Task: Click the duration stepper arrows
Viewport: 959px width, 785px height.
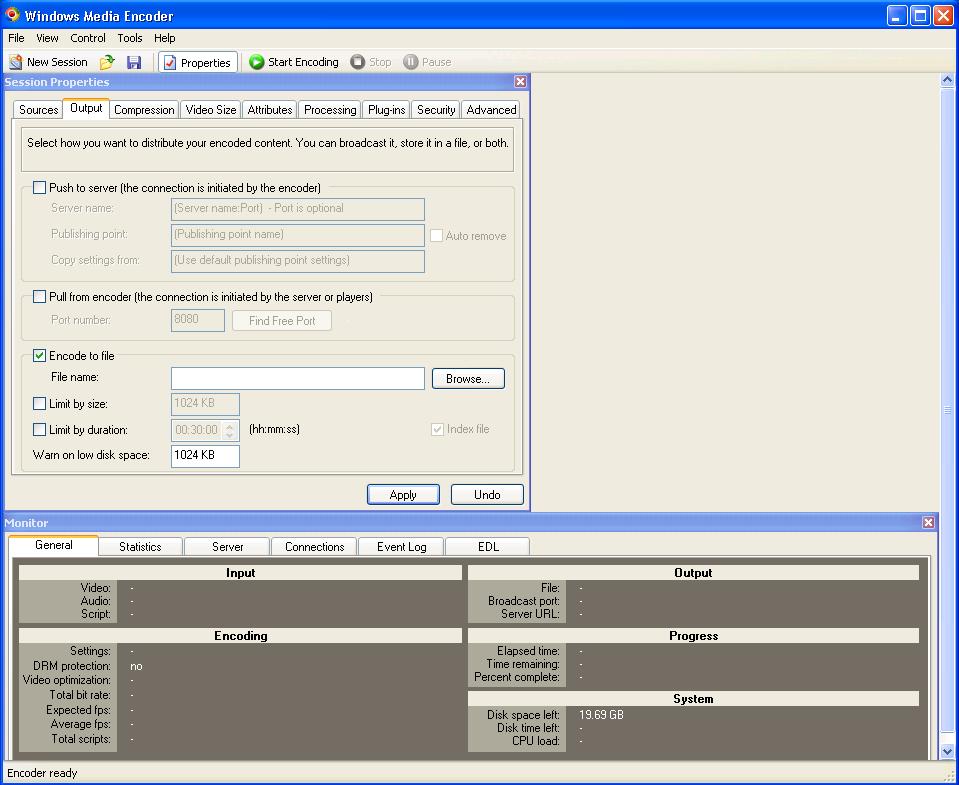Action: (x=230, y=430)
